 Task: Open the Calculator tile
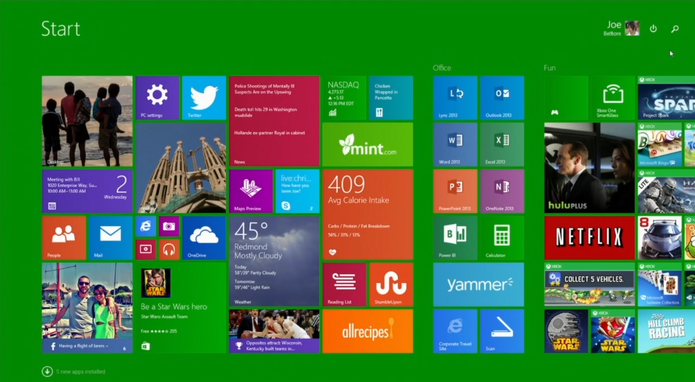tap(502, 238)
